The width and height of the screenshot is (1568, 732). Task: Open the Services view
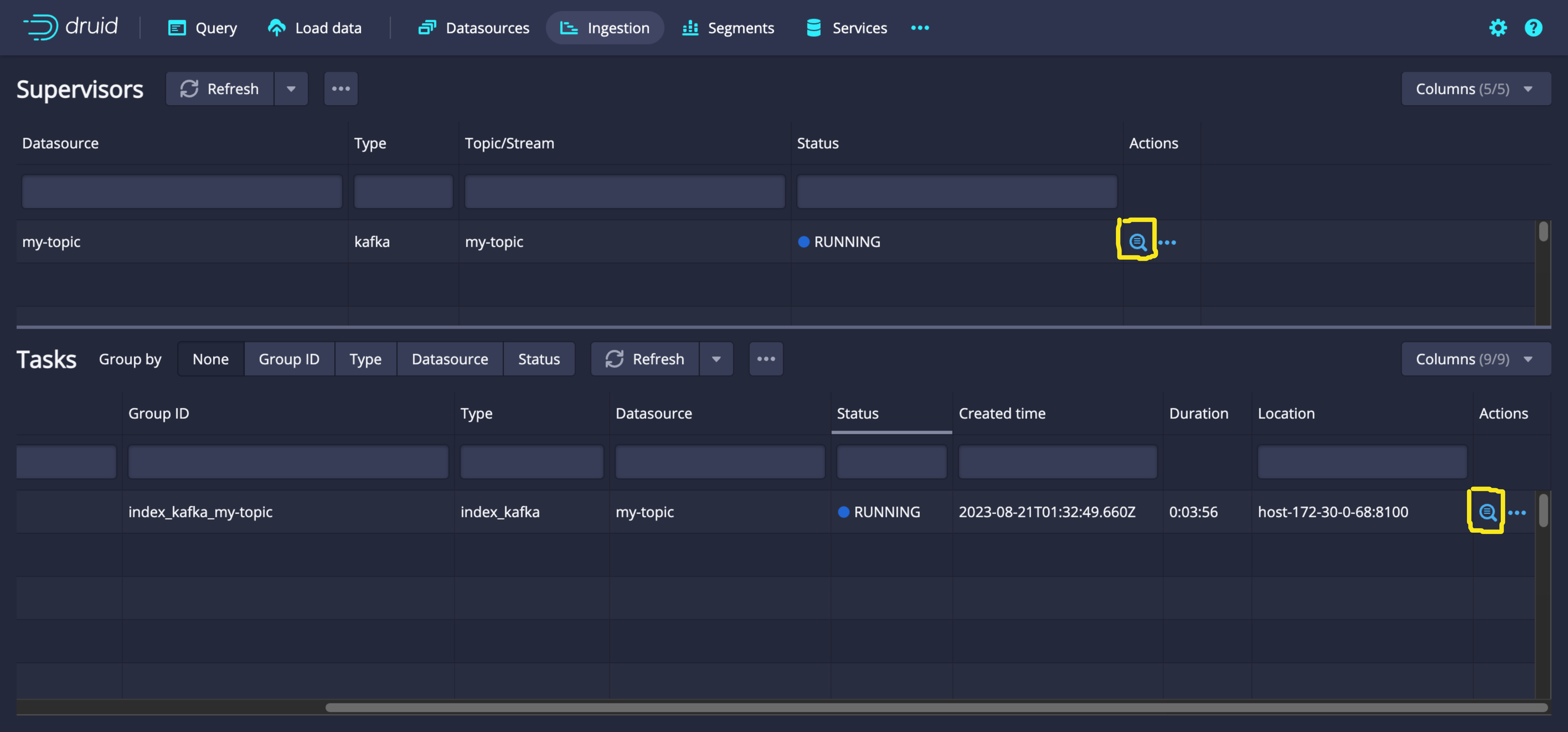click(846, 28)
